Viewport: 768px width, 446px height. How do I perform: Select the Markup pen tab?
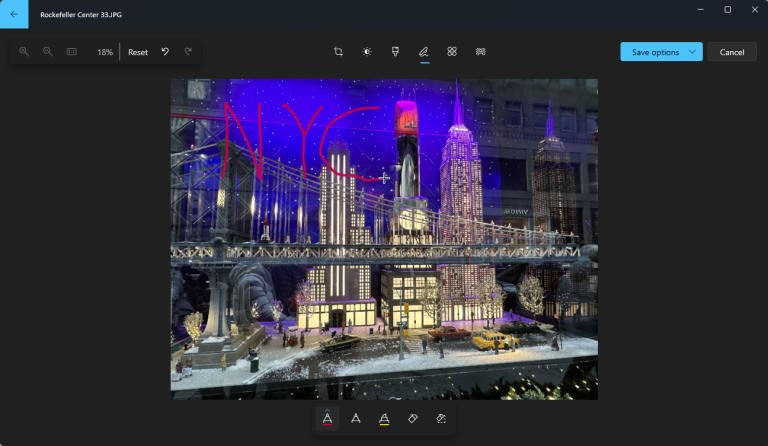pos(424,51)
